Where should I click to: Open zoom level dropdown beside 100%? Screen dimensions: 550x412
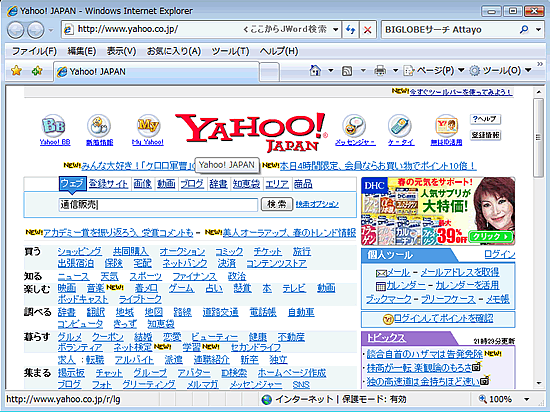click(526, 399)
